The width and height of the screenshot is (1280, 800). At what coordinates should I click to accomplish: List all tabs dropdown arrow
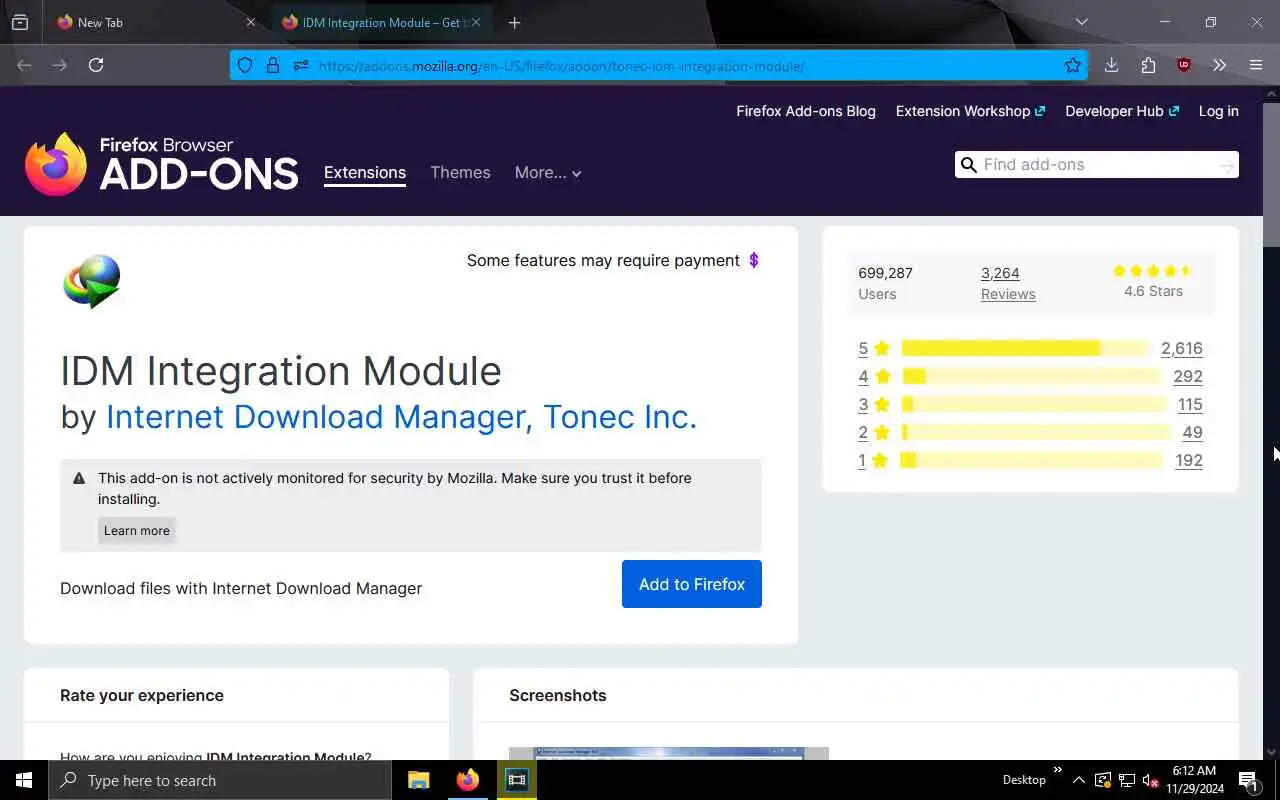pos(1081,22)
